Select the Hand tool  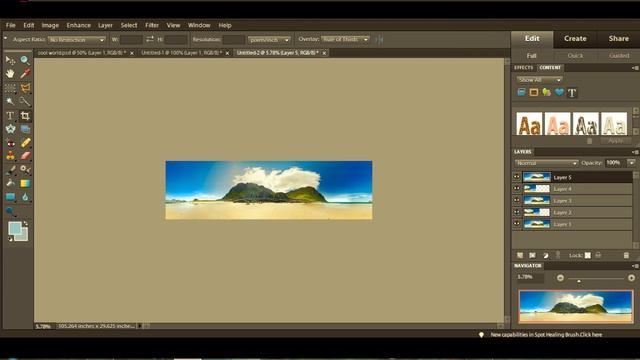[10, 74]
